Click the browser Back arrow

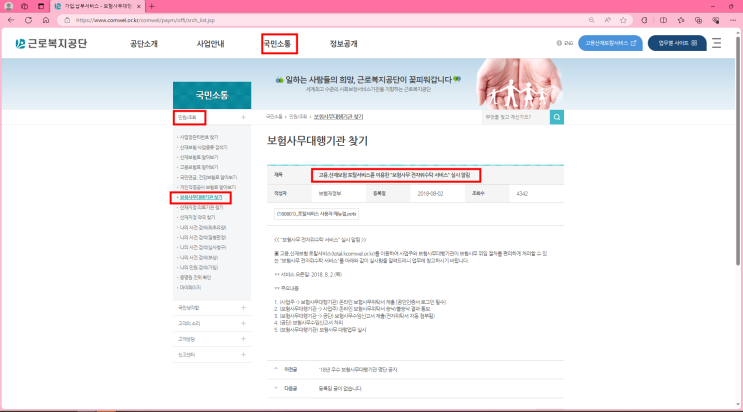11,20
